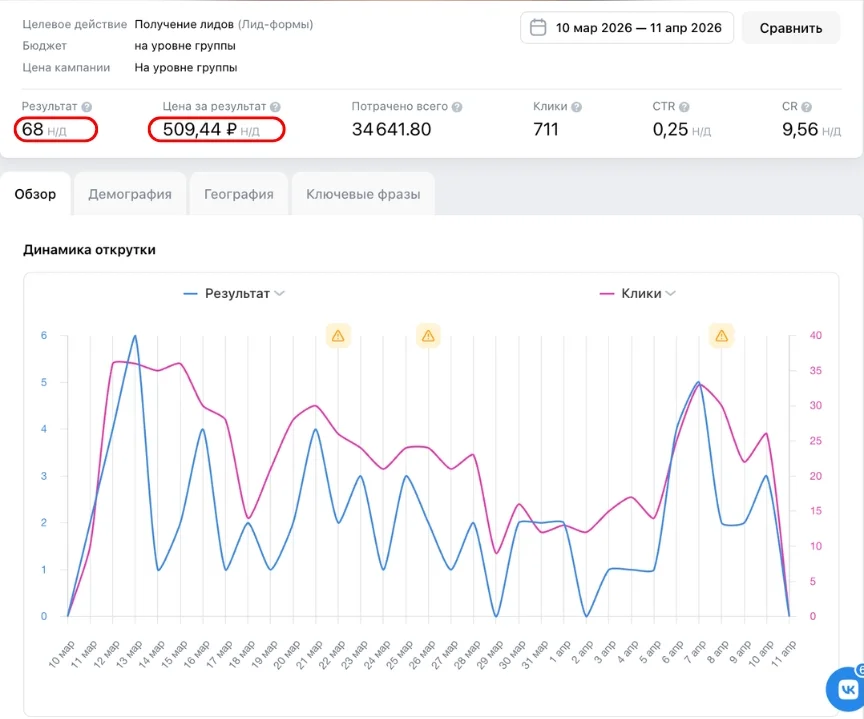Click the question mark next to CR
The width and height of the screenshot is (864, 719).
806,107
